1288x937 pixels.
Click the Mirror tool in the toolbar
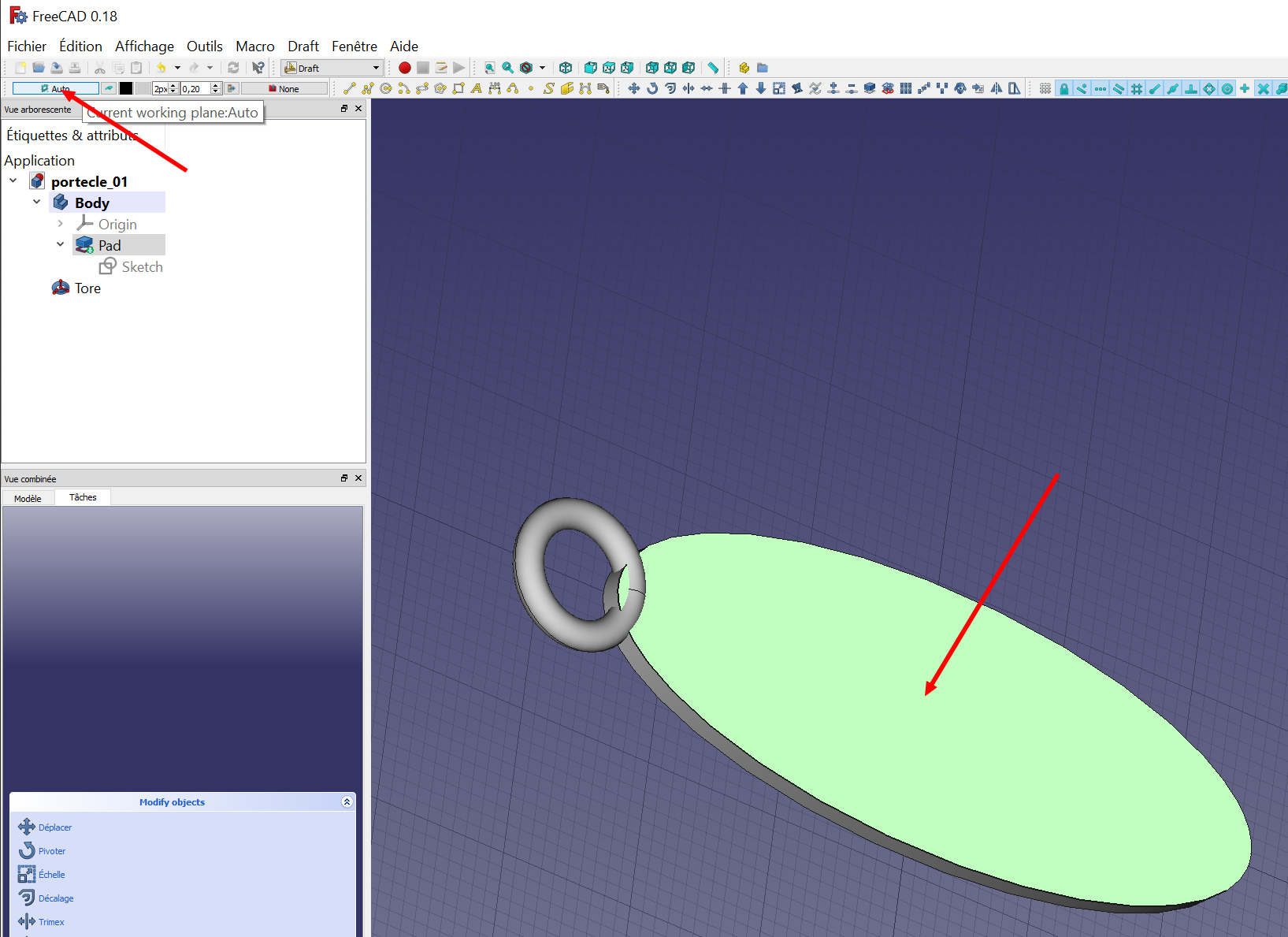pos(997,88)
